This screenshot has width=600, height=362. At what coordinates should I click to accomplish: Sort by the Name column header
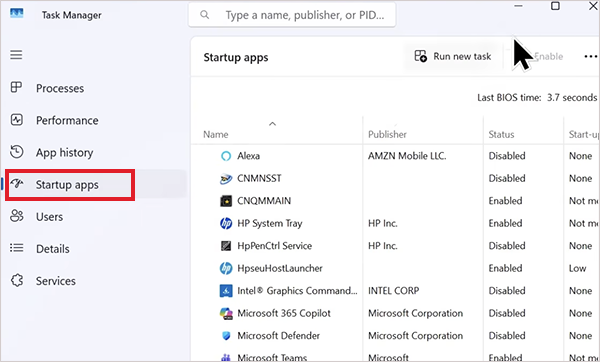pos(215,135)
